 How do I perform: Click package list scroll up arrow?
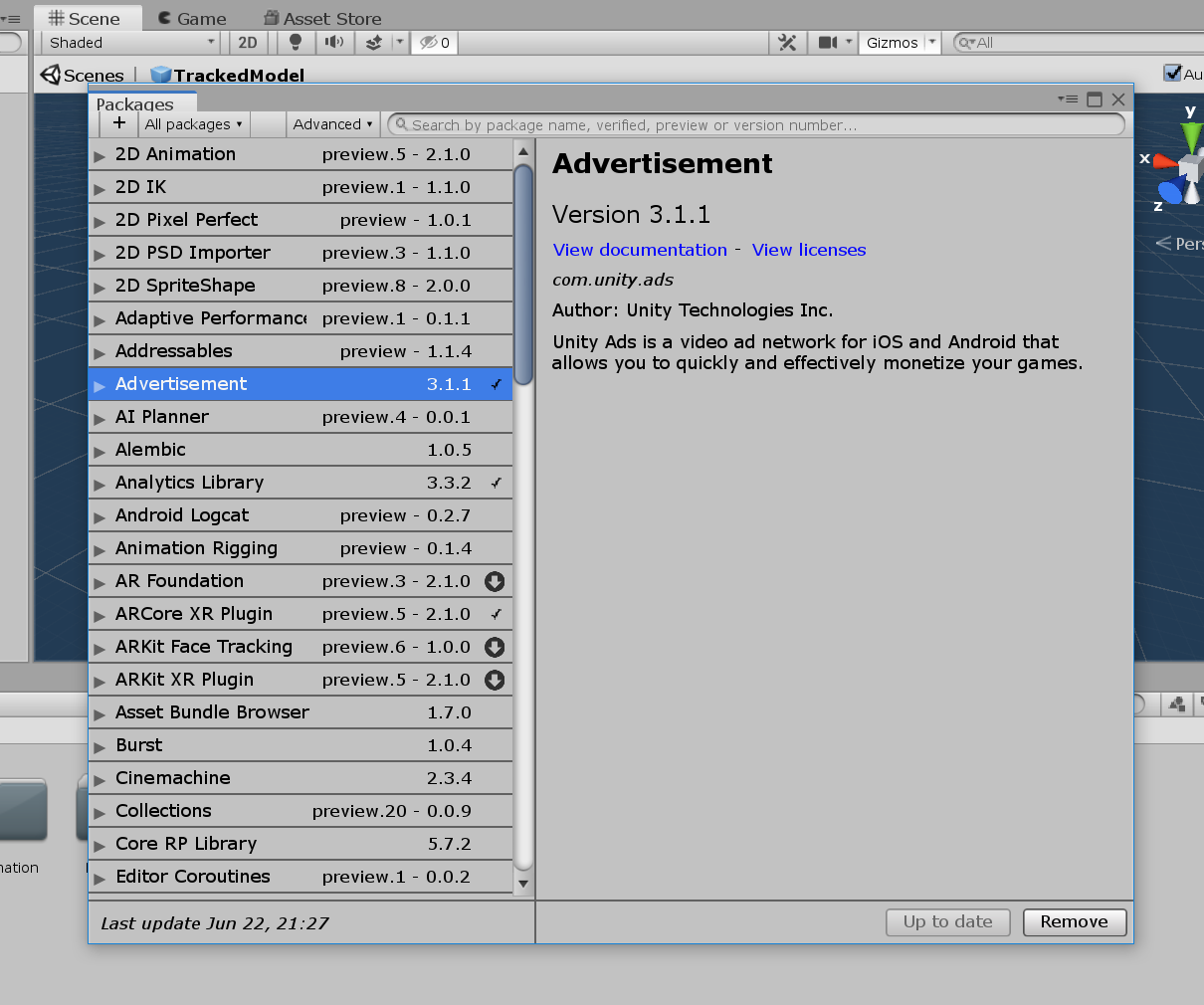point(523,152)
